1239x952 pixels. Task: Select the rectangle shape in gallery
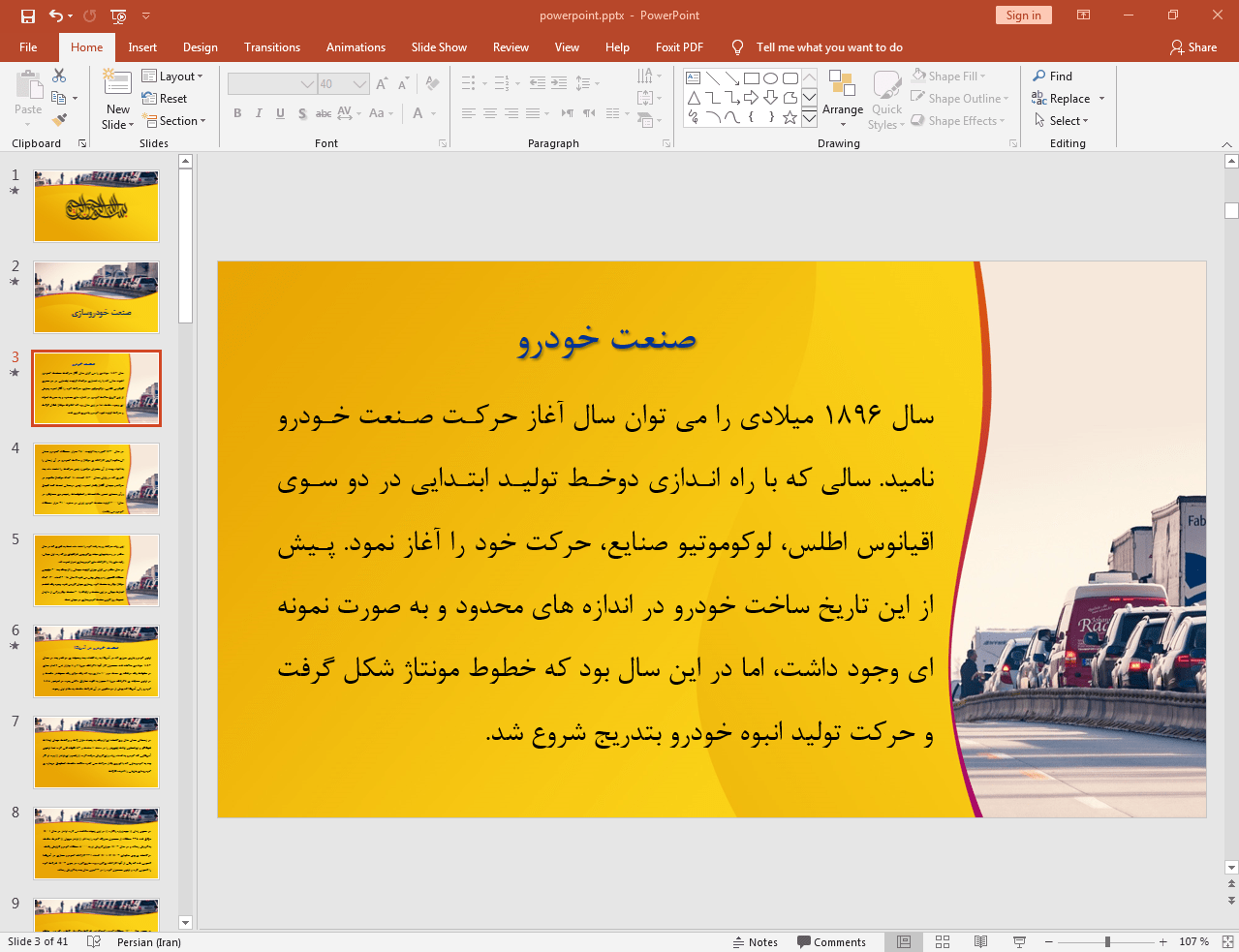pyautogui.click(x=752, y=78)
